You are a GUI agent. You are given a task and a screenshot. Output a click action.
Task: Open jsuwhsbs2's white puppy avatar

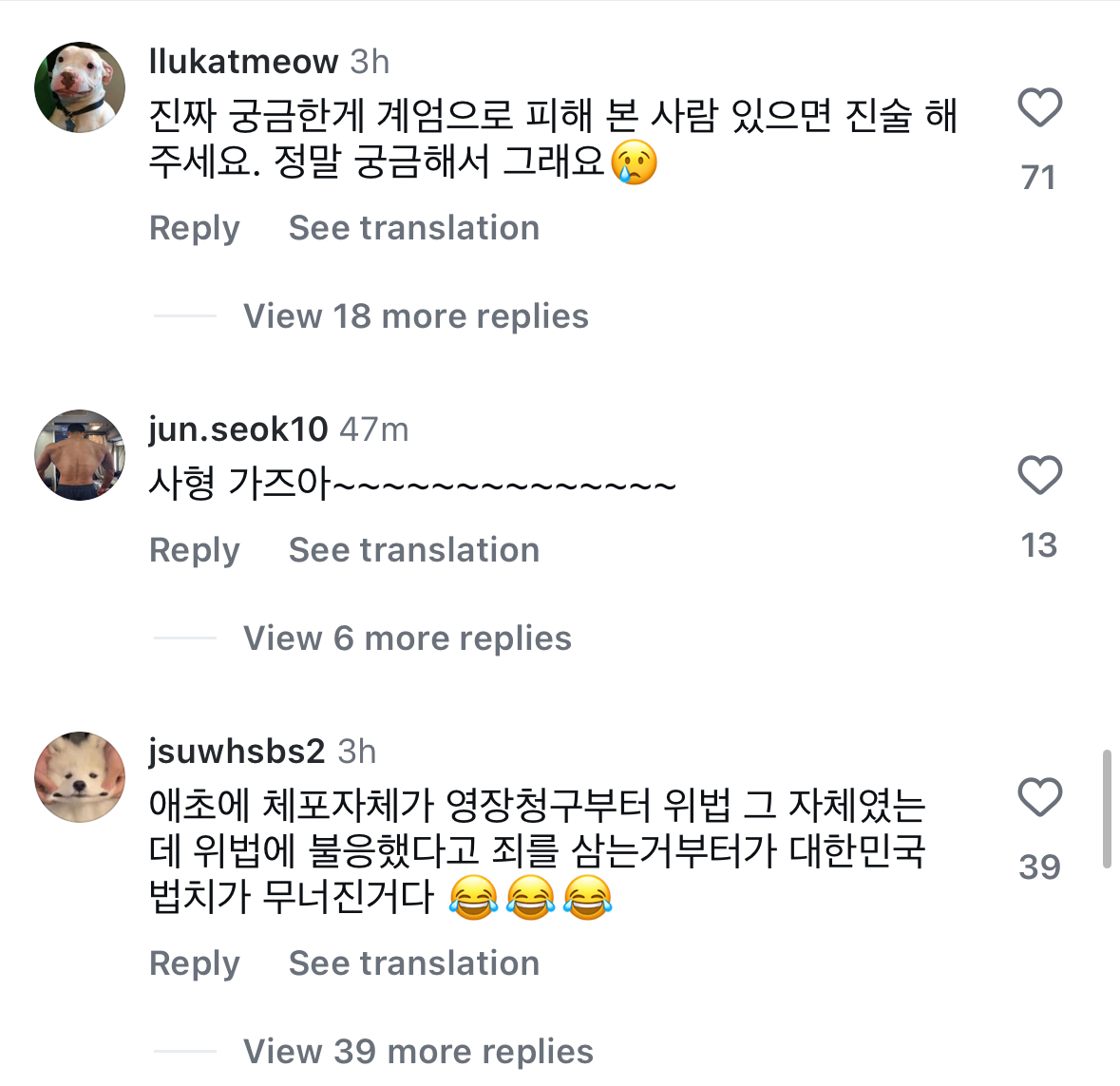pos(80,777)
